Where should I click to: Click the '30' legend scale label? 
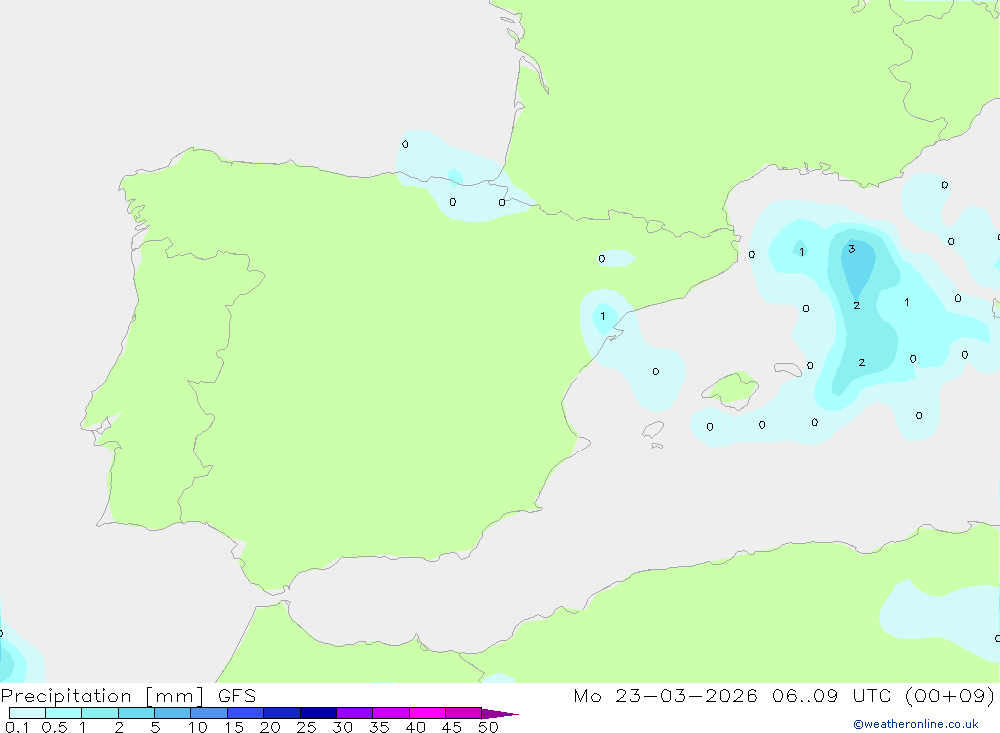pos(342,727)
